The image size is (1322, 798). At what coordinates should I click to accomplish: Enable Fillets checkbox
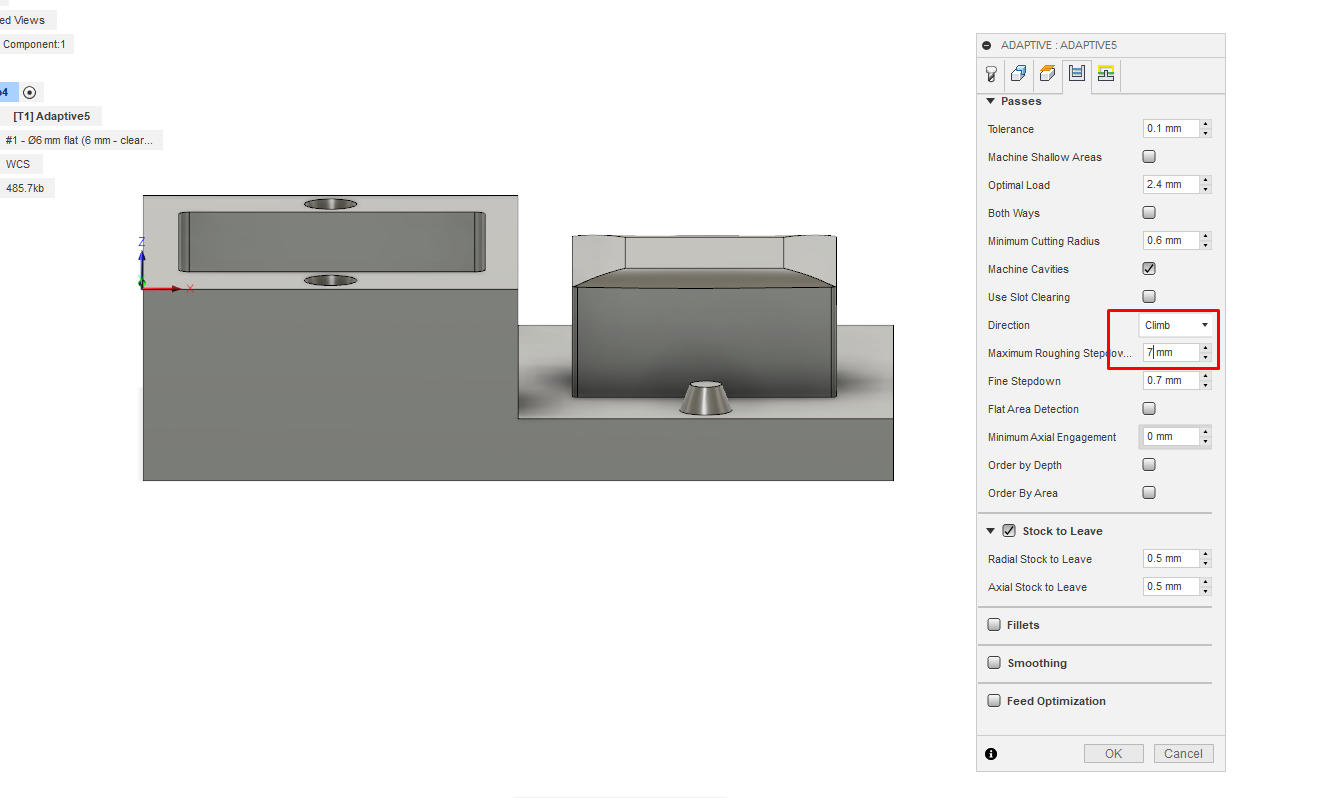(x=994, y=625)
